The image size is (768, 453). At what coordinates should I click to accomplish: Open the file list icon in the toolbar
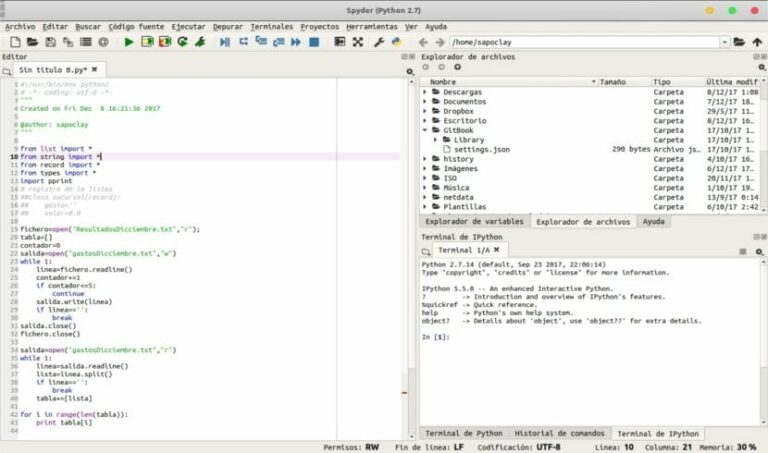86,42
